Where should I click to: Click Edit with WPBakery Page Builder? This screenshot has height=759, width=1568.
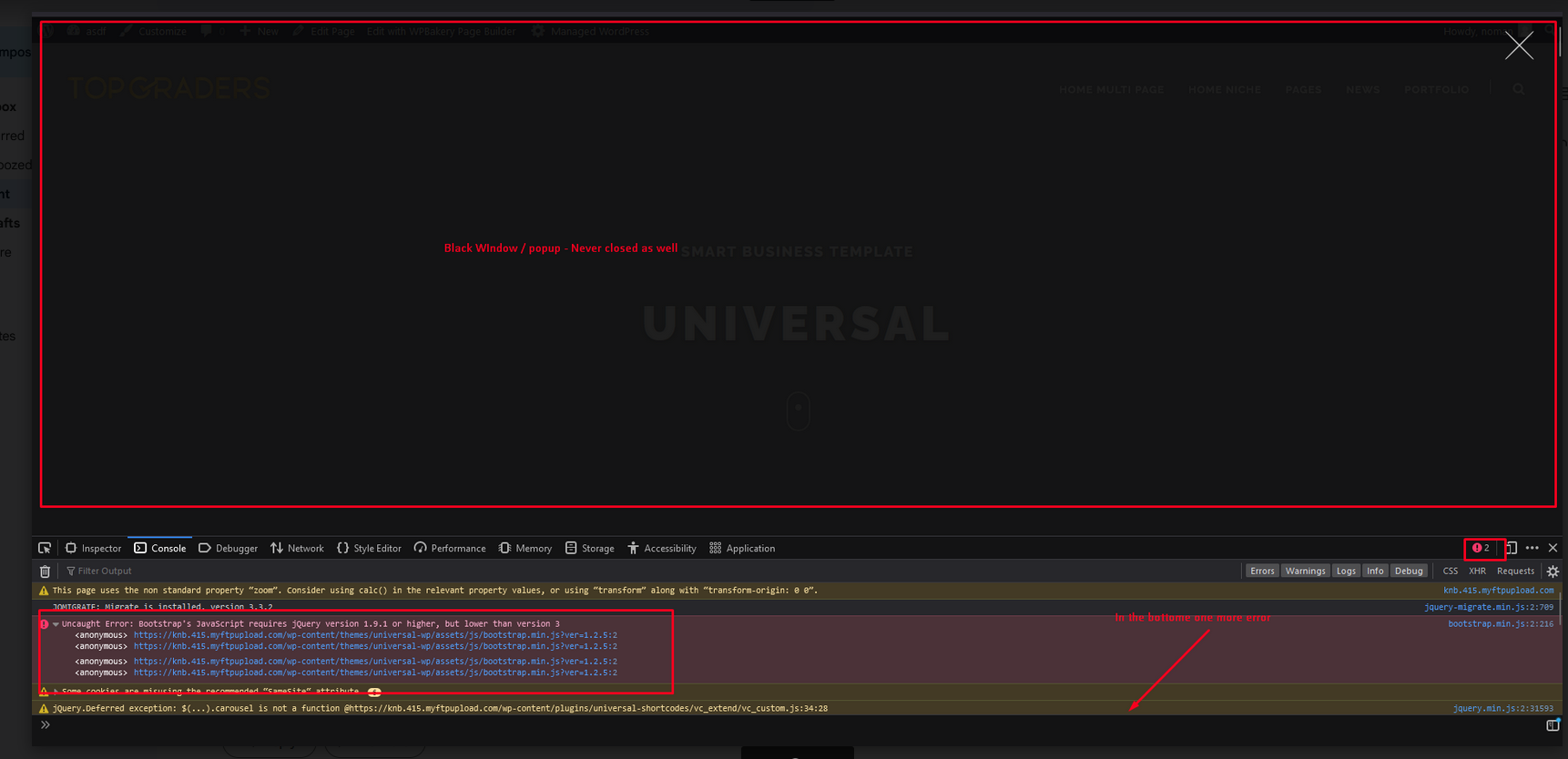pyautogui.click(x=441, y=31)
